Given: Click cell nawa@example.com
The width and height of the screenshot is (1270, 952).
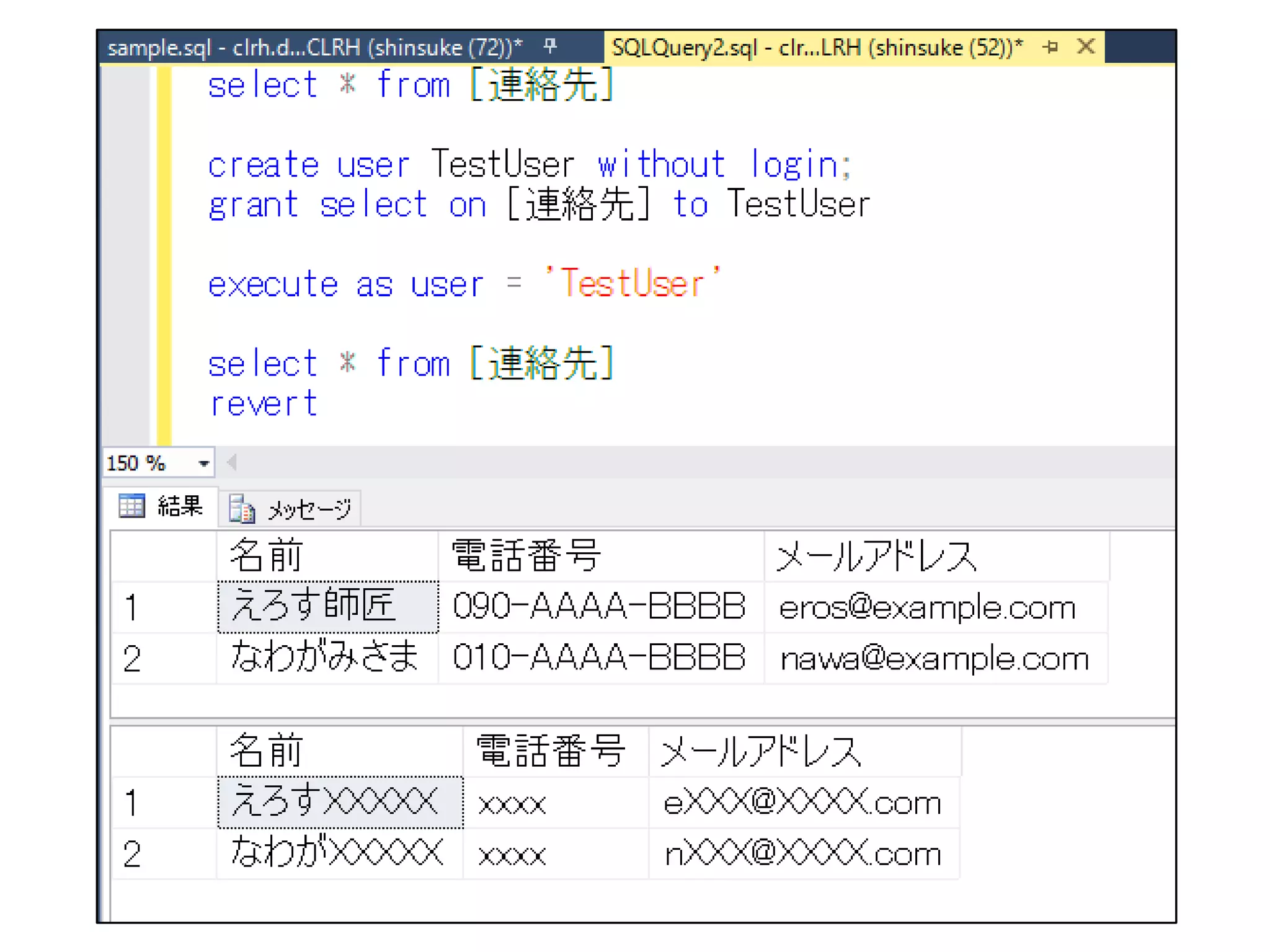Looking at the screenshot, I should [935, 658].
